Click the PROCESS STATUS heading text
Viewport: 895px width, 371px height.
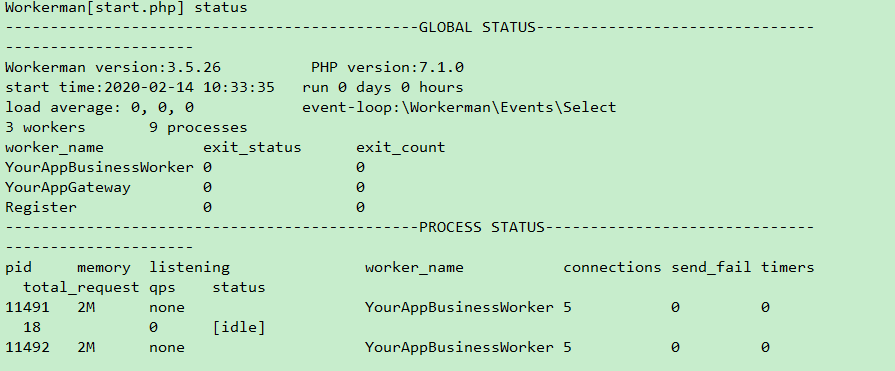tap(482, 227)
